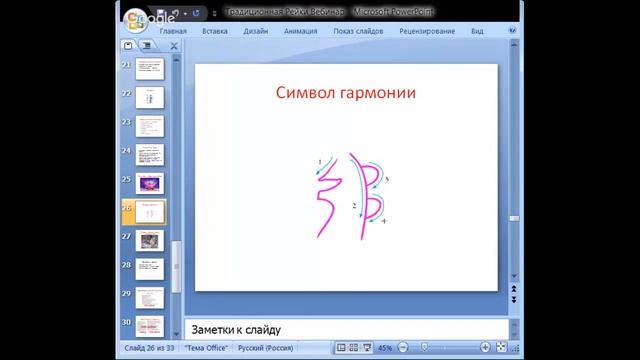
Task: Select slide 22 thumbnail
Action: (150, 97)
